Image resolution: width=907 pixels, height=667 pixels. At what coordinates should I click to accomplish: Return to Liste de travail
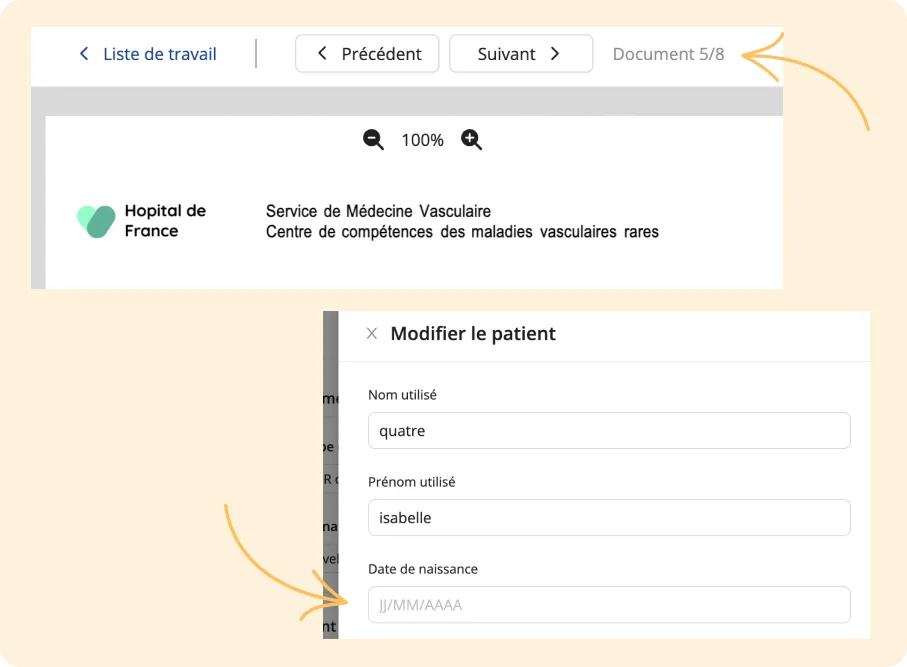coord(160,54)
